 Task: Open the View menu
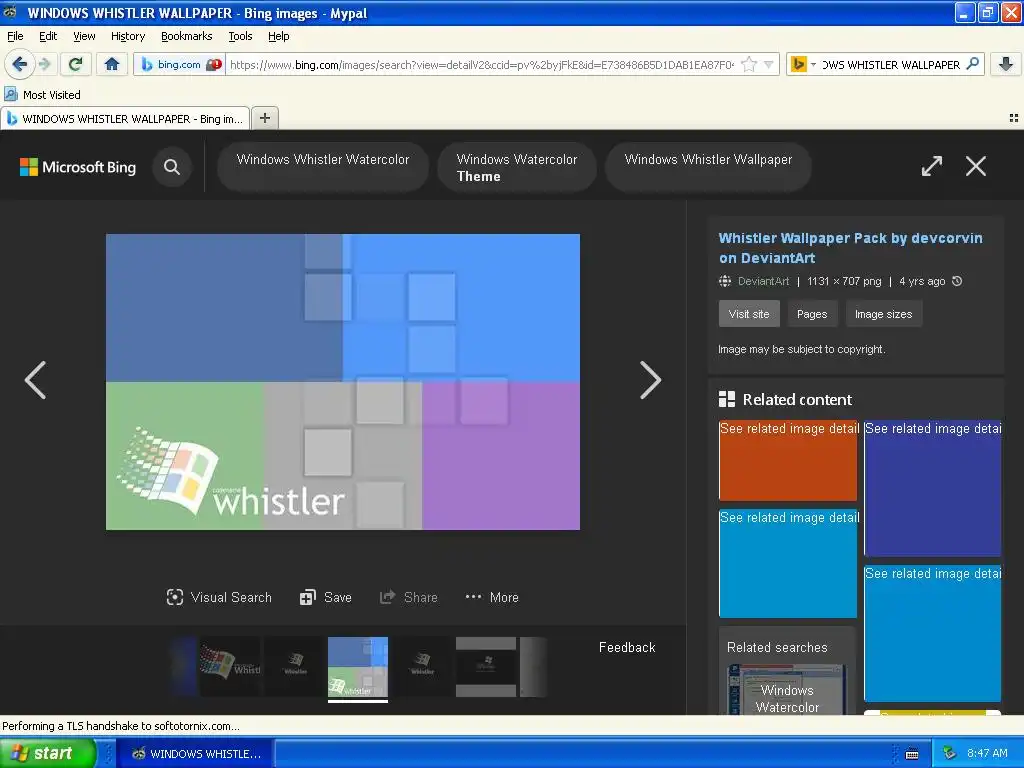[x=84, y=36]
